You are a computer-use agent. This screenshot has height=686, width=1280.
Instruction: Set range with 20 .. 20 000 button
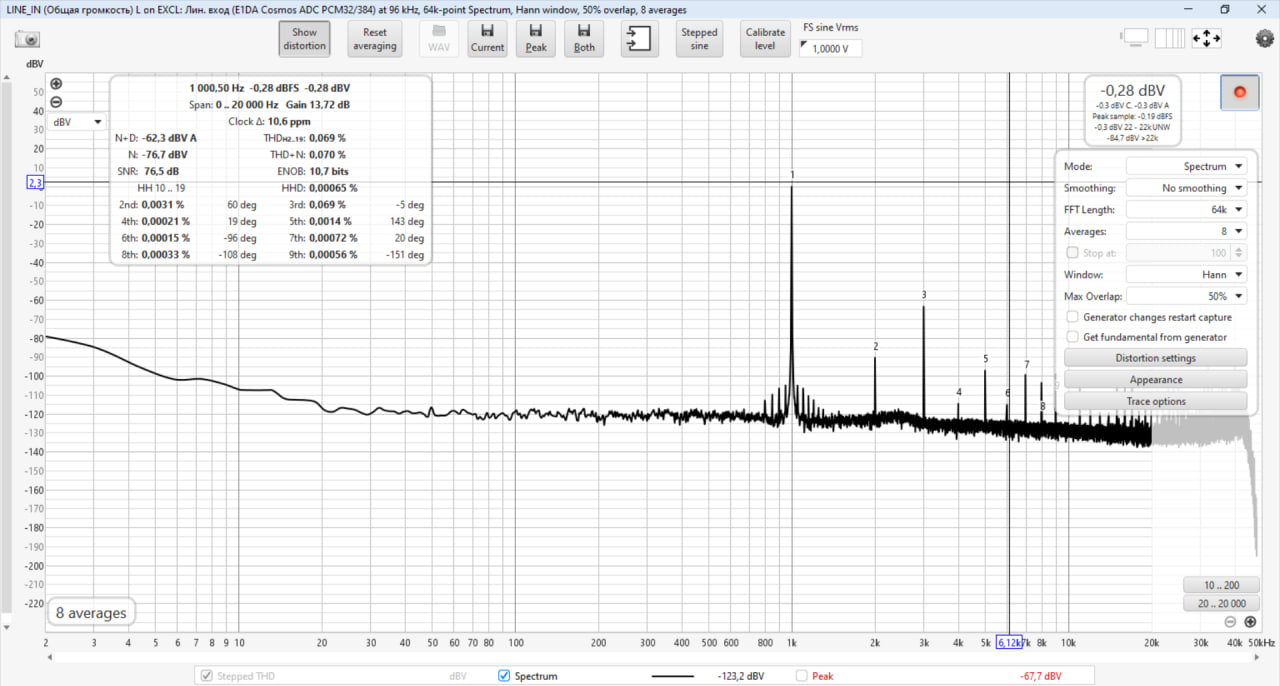pos(1220,603)
